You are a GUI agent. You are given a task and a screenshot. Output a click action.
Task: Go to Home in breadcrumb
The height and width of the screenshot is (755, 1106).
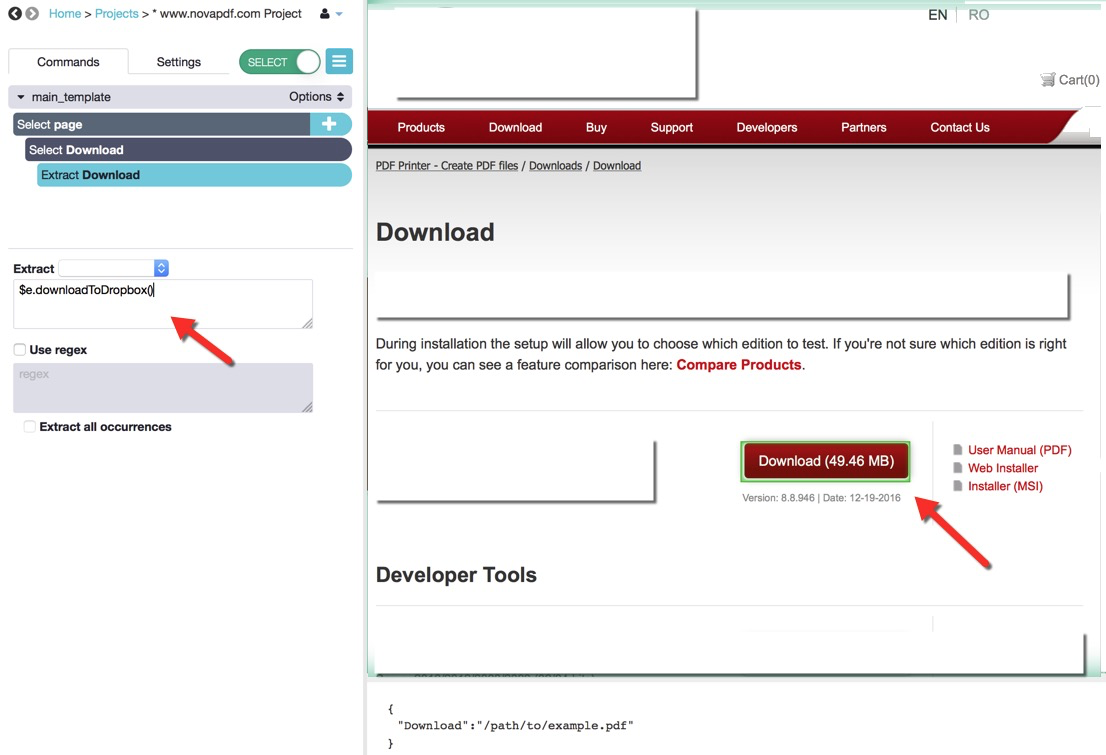coord(65,13)
